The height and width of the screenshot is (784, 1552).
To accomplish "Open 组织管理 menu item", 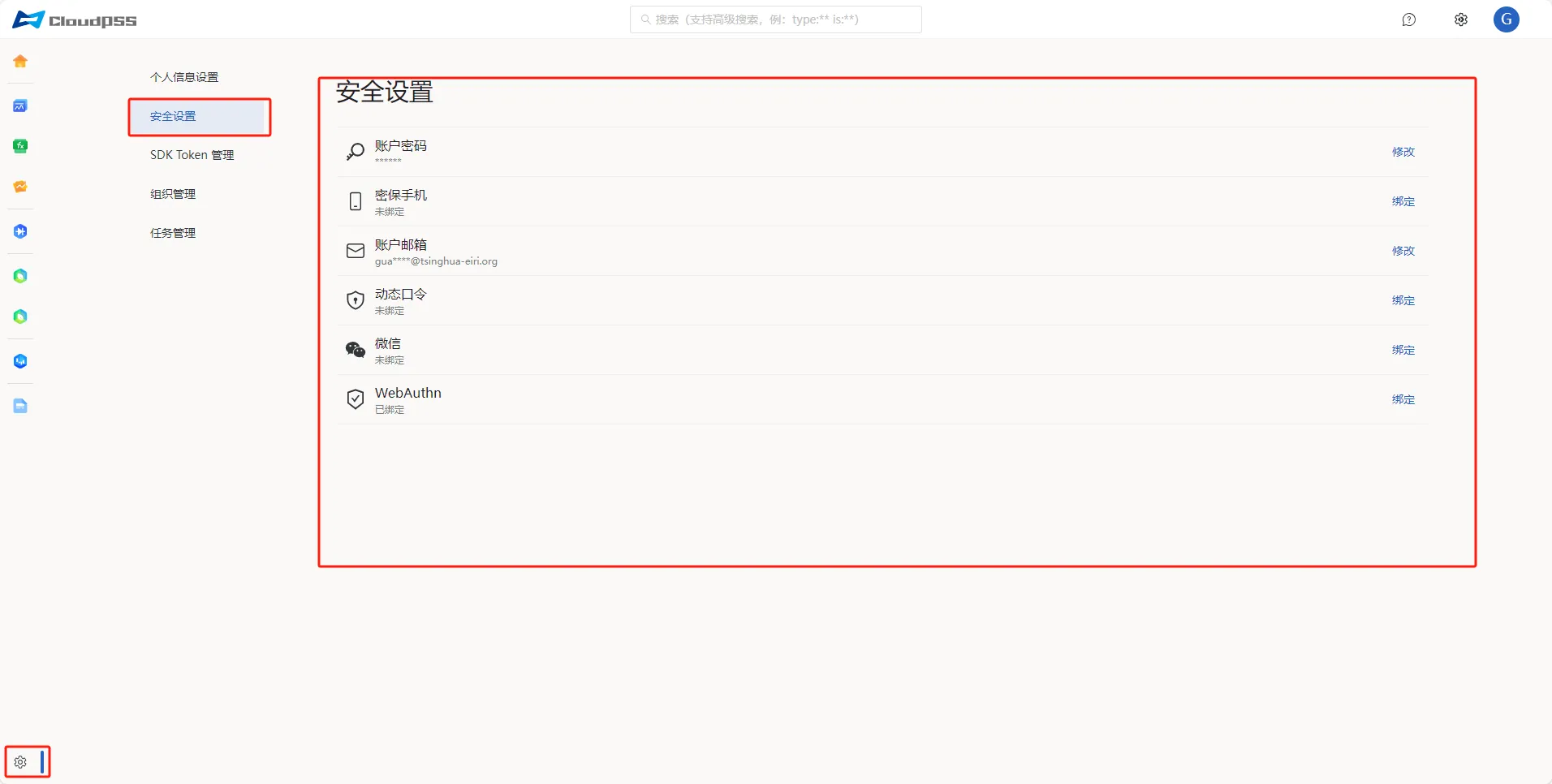I will 173,194.
